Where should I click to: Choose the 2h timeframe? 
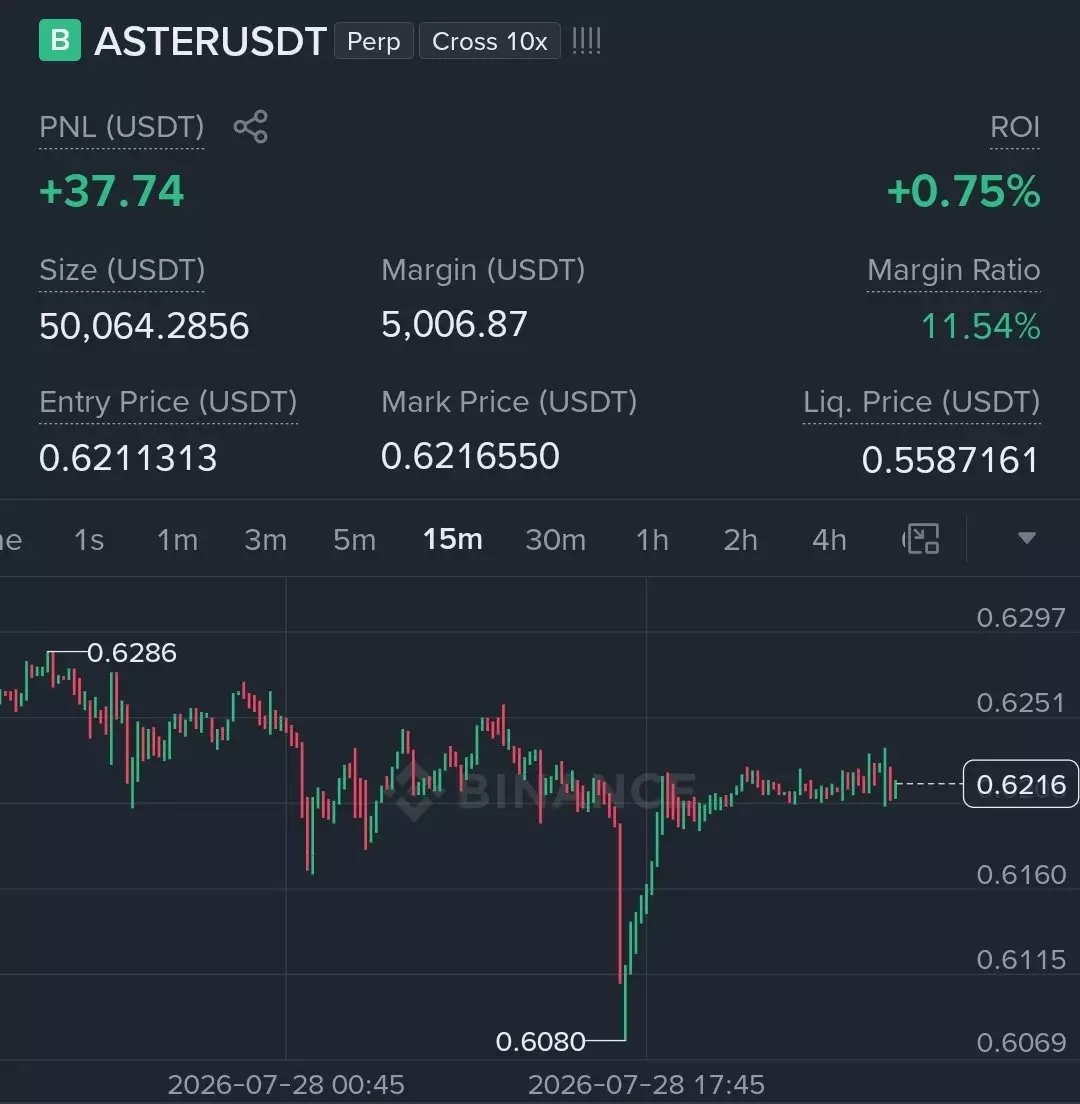(x=741, y=540)
